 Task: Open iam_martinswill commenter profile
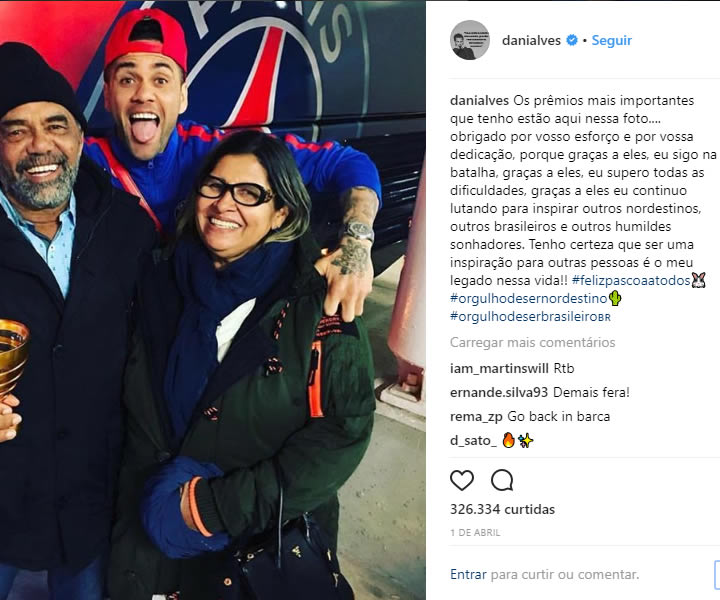coord(499,368)
